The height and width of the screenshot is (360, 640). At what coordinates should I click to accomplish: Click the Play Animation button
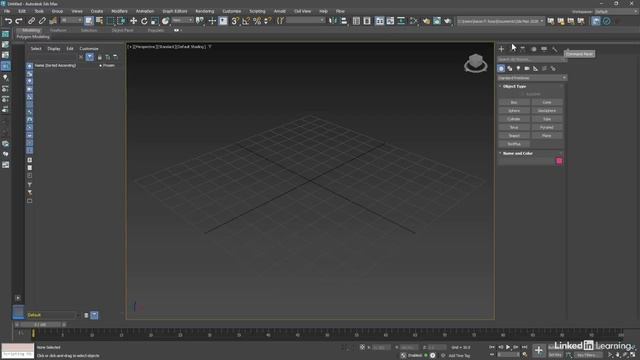(508, 347)
